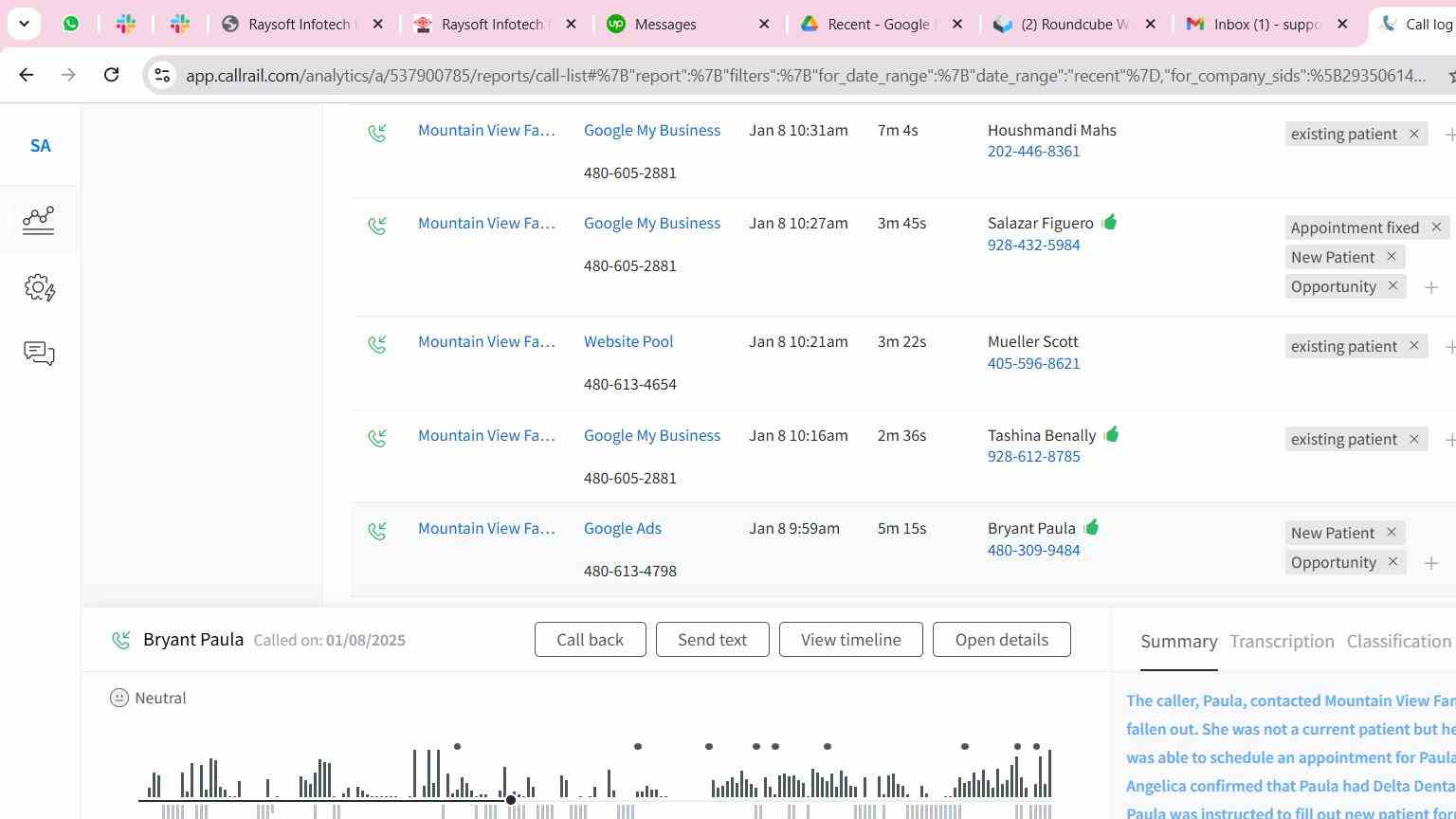The image size is (1456, 819).
Task: Click inbound call icon for Salazar Figuero row
Action: click(x=377, y=226)
